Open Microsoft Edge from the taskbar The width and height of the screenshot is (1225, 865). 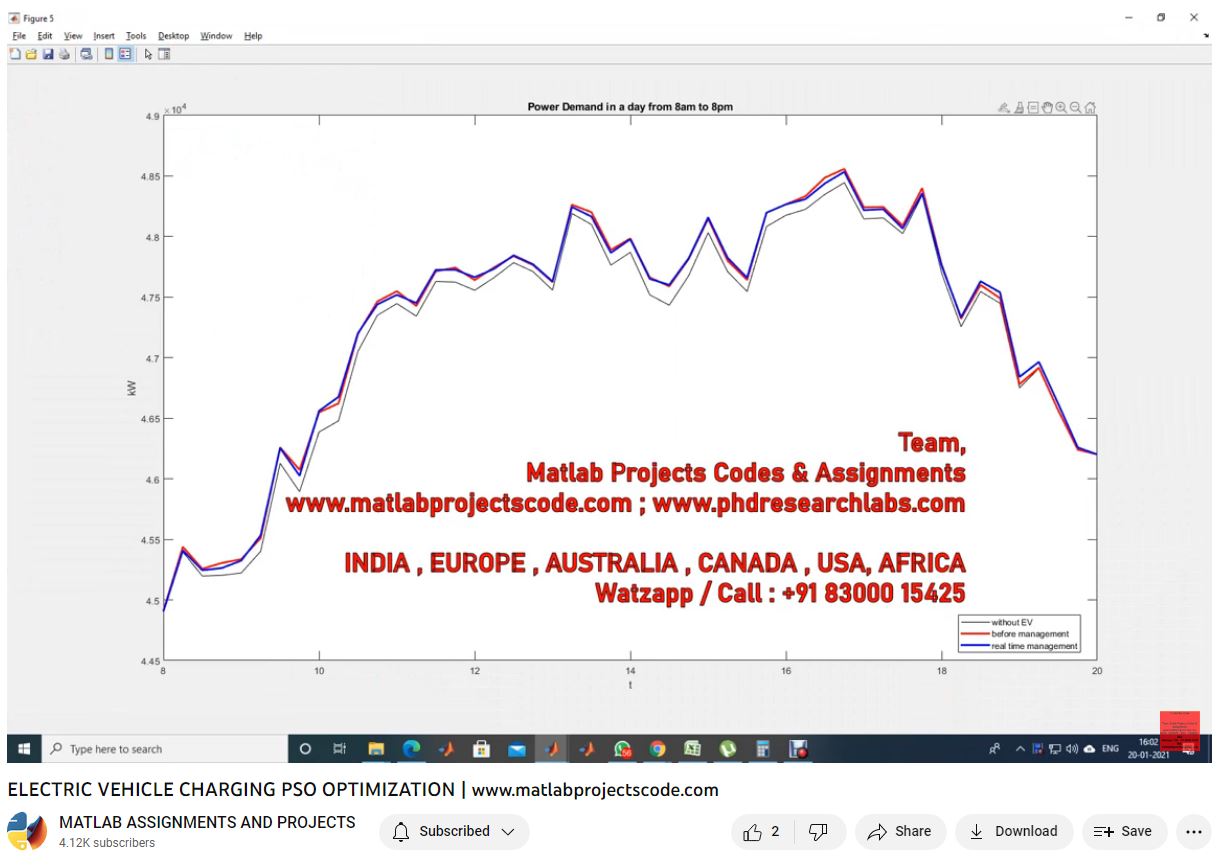[411, 748]
